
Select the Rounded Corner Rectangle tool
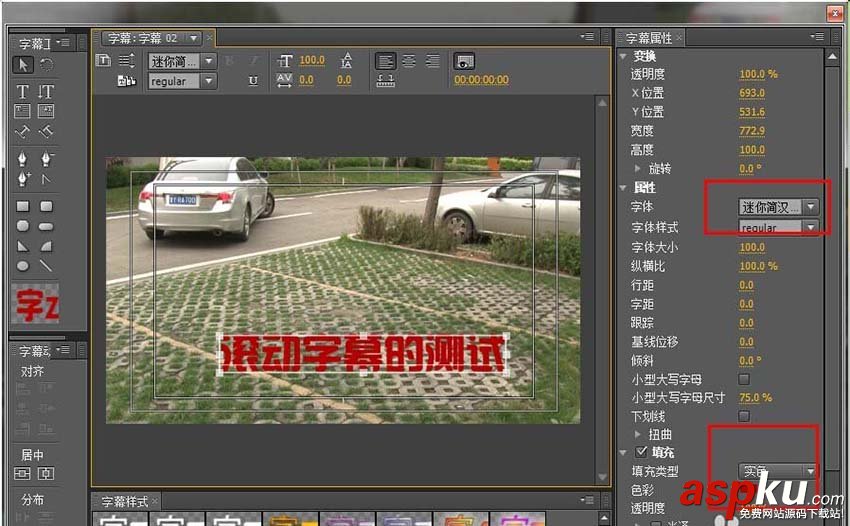(x=46, y=206)
